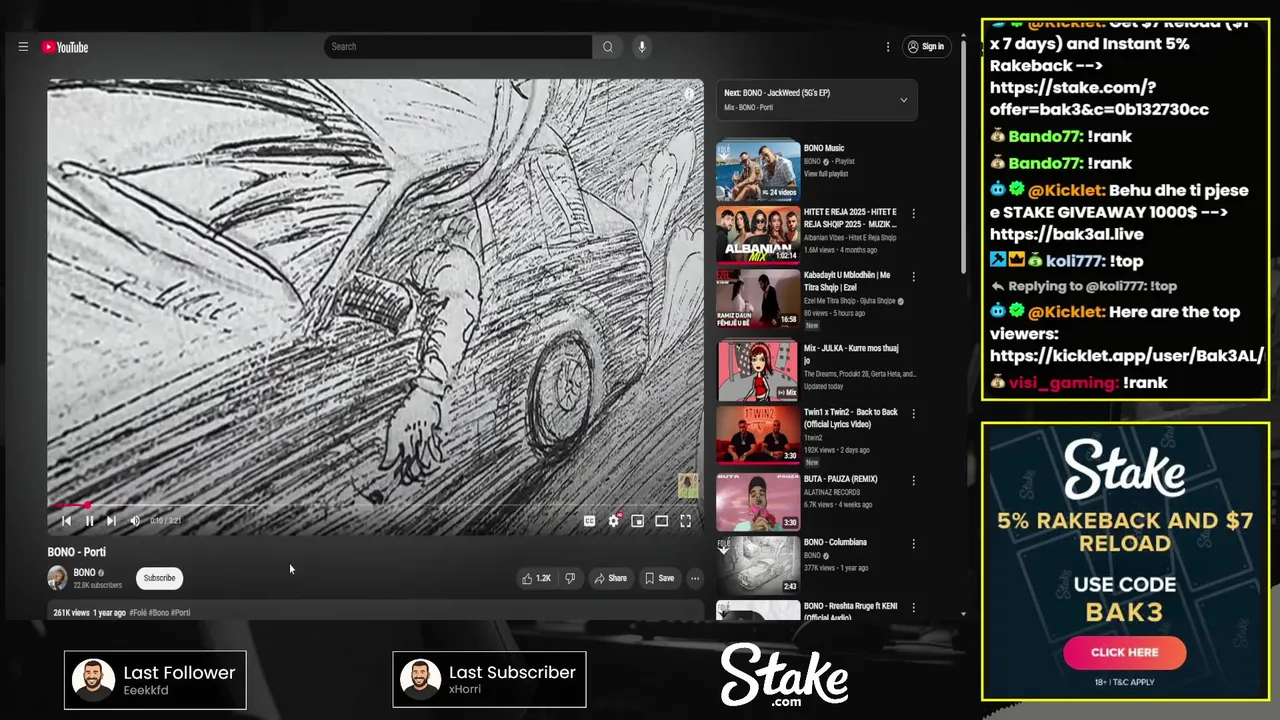This screenshot has height=720, width=1280.
Task: Open the YouTube hamburger guide menu
Action: point(23,47)
